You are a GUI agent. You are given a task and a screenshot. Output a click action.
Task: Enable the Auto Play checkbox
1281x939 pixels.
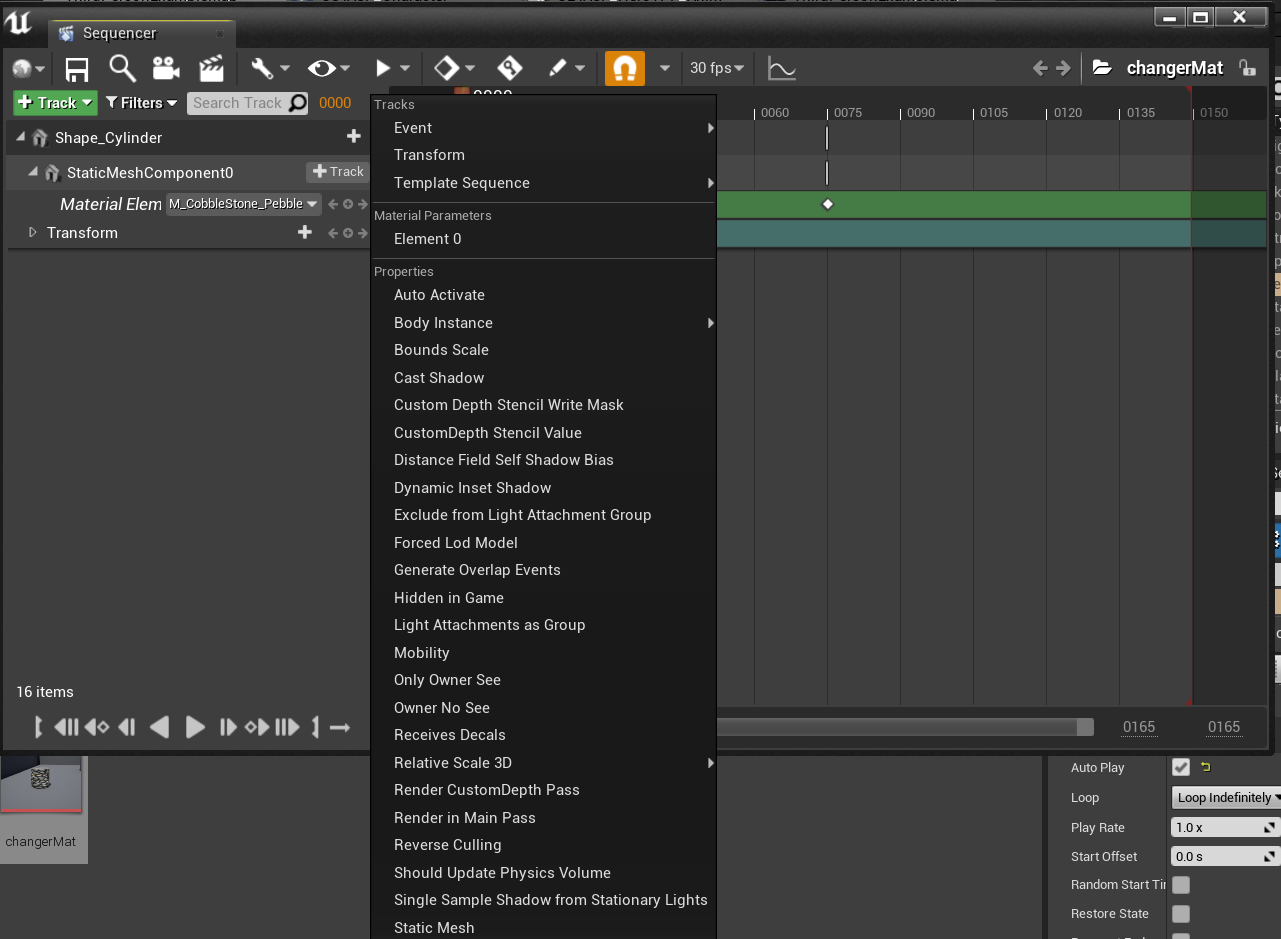coord(1181,768)
